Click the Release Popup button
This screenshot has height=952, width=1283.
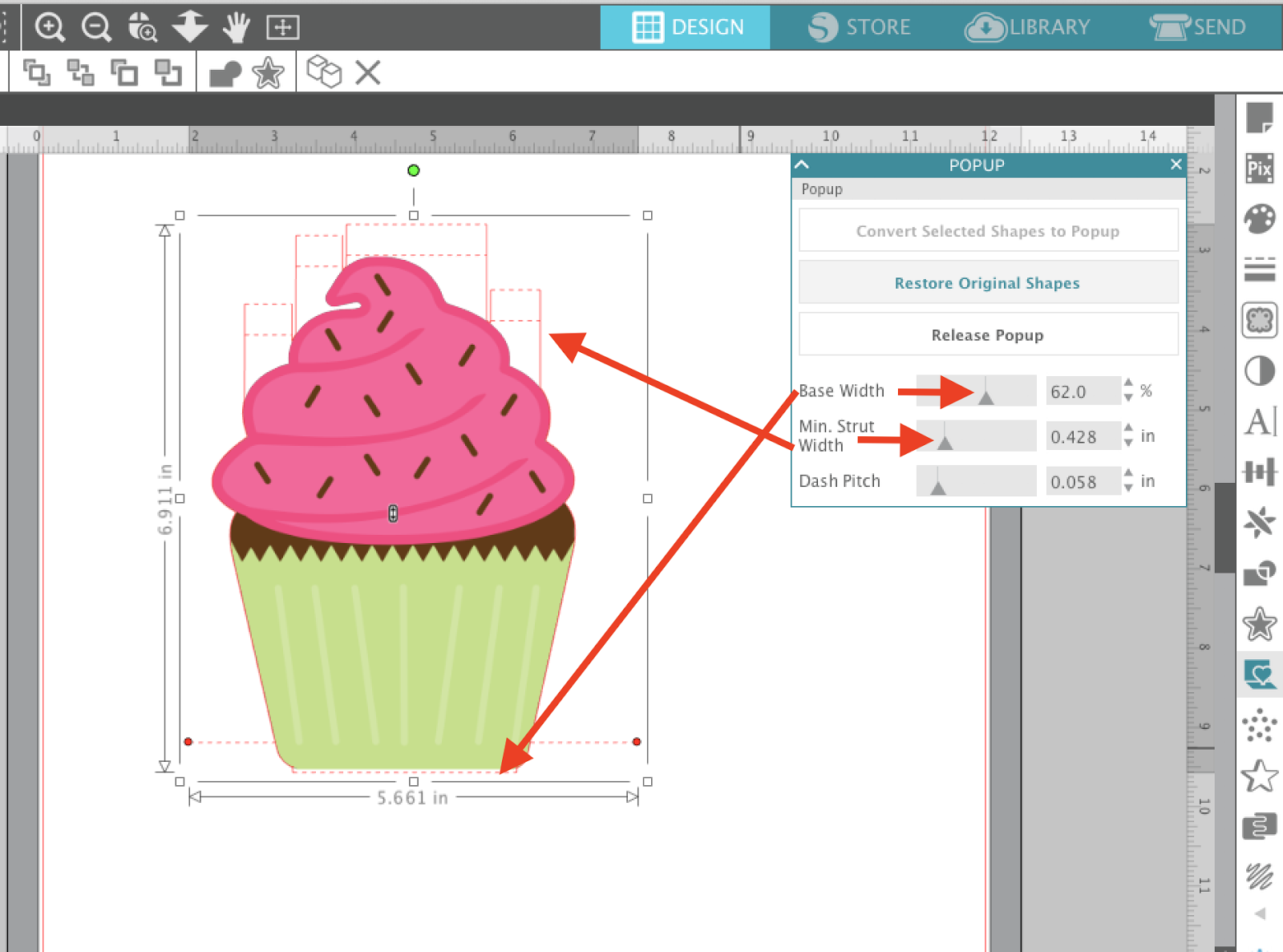point(988,335)
